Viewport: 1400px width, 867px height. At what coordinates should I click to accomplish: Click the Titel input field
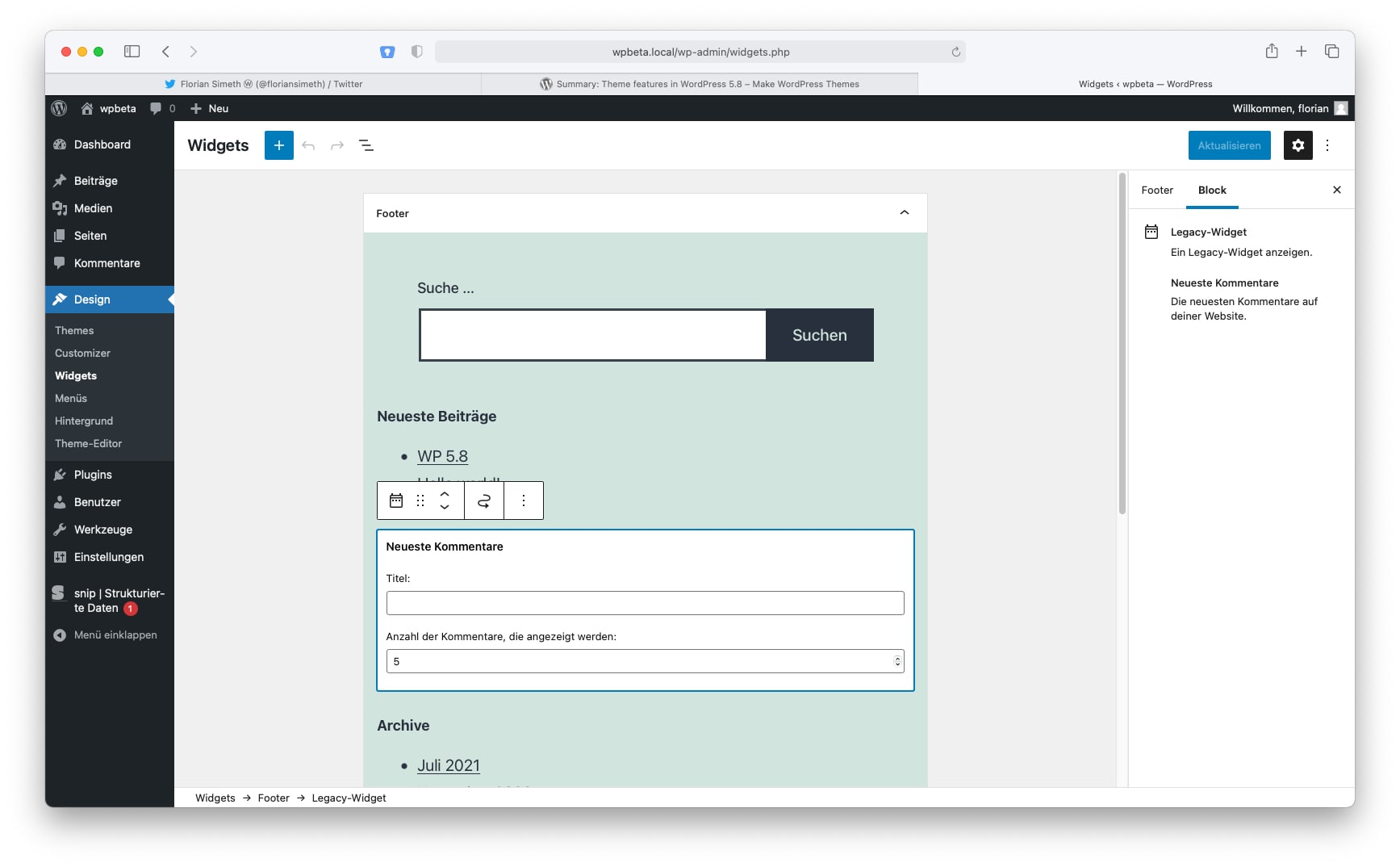point(644,603)
